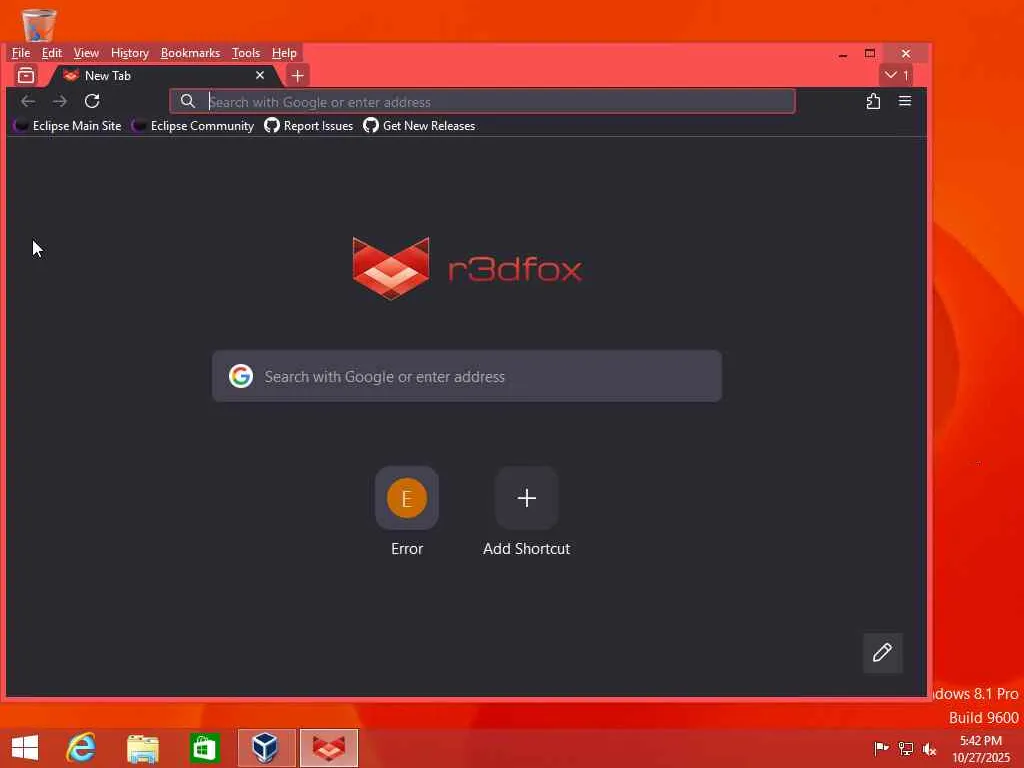Open Eclipse Main Site bookmark
Image resolution: width=1024 pixels, height=768 pixels.
(x=67, y=126)
